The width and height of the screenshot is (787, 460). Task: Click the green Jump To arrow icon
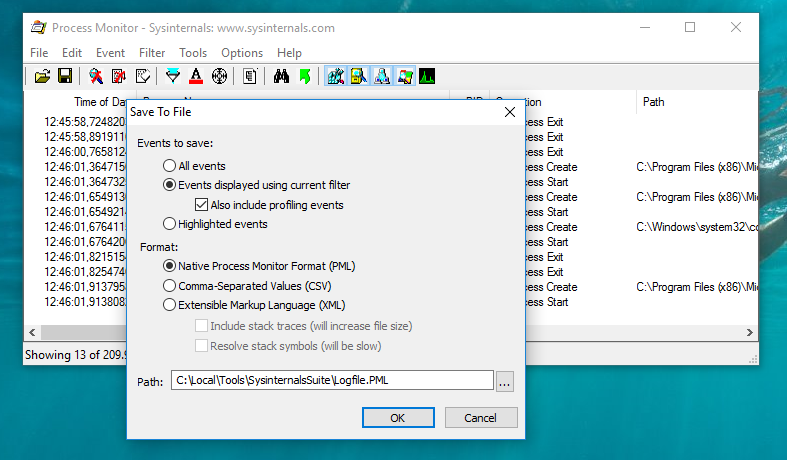click(304, 76)
